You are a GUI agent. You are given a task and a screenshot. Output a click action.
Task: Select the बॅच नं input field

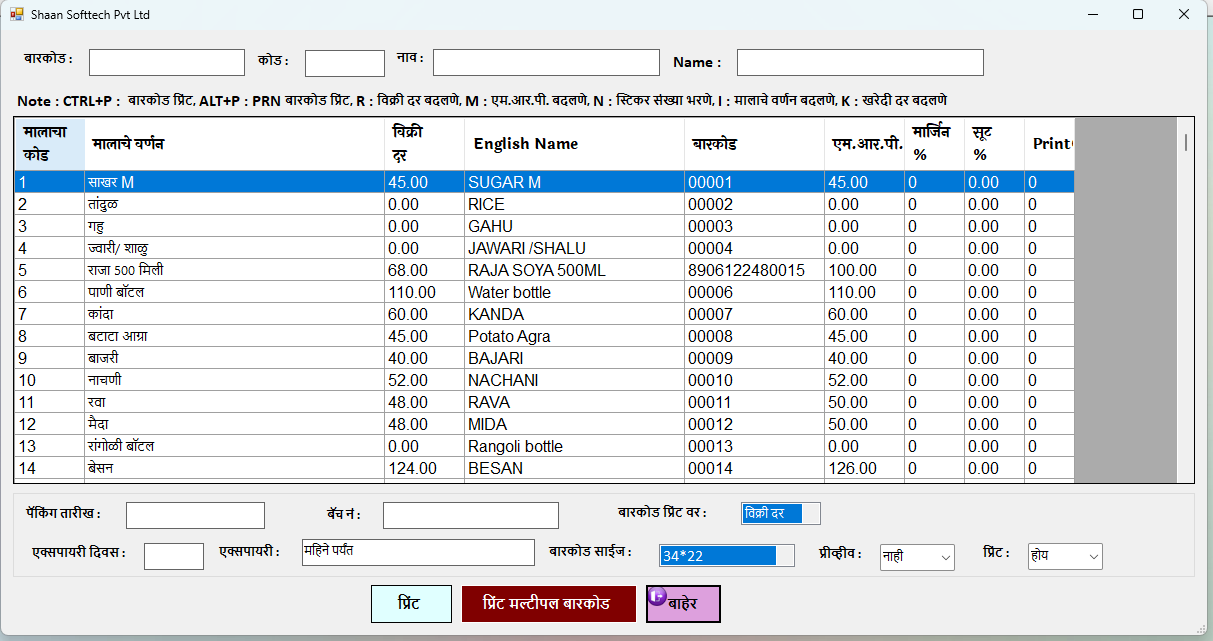[470, 515]
